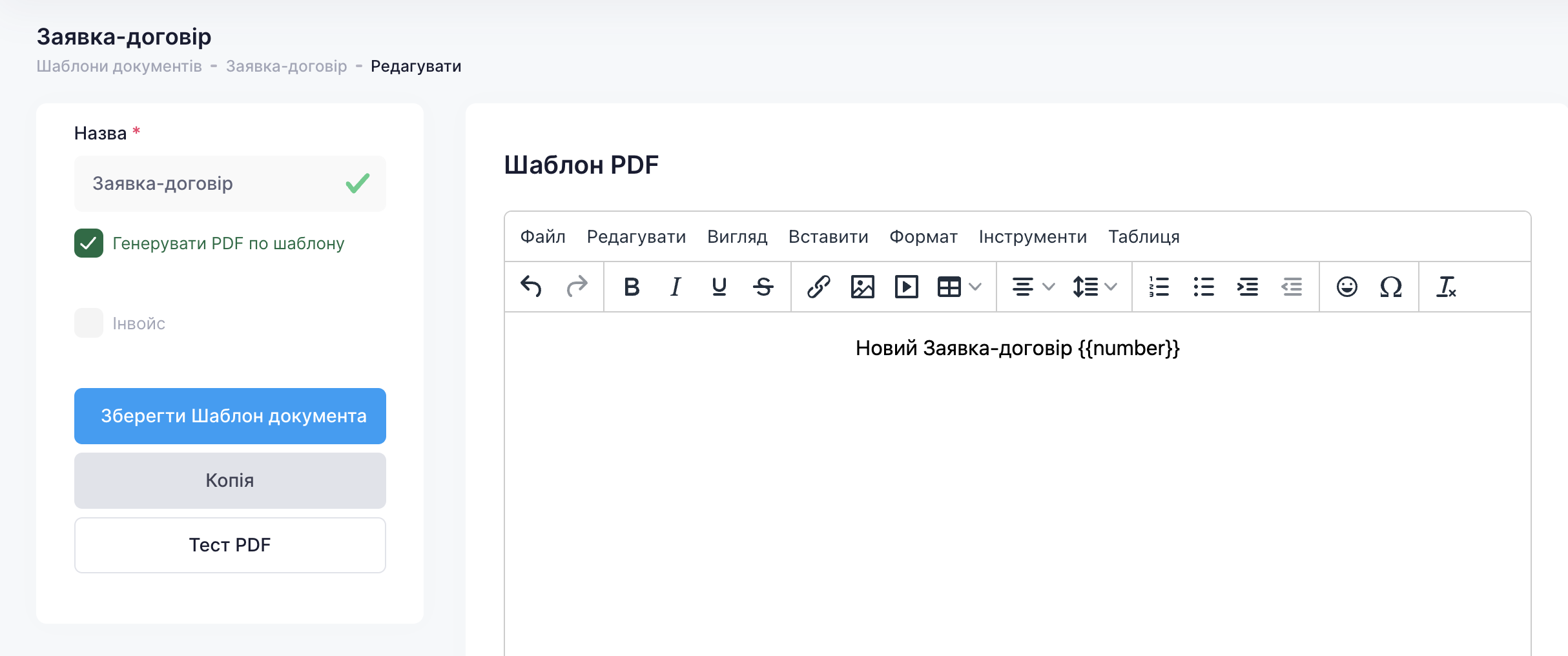The height and width of the screenshot is (656, 1568).
Task: Apply bold formatting in editor toolbar
Action: pos(632,286)
